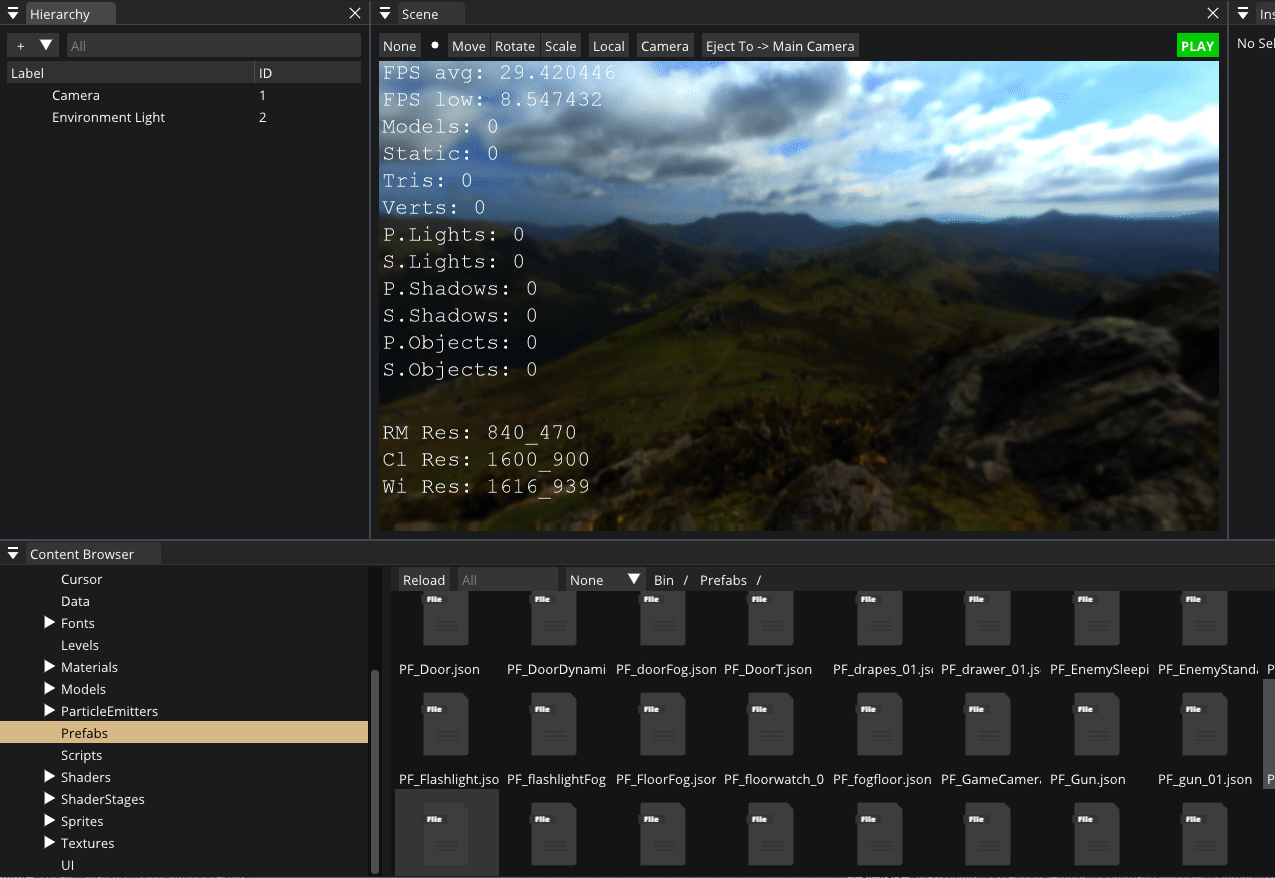The width and height of the screenshot is (1275, 878).
Task: Activate the Move gizmo tool
Action: click(468, 46)
